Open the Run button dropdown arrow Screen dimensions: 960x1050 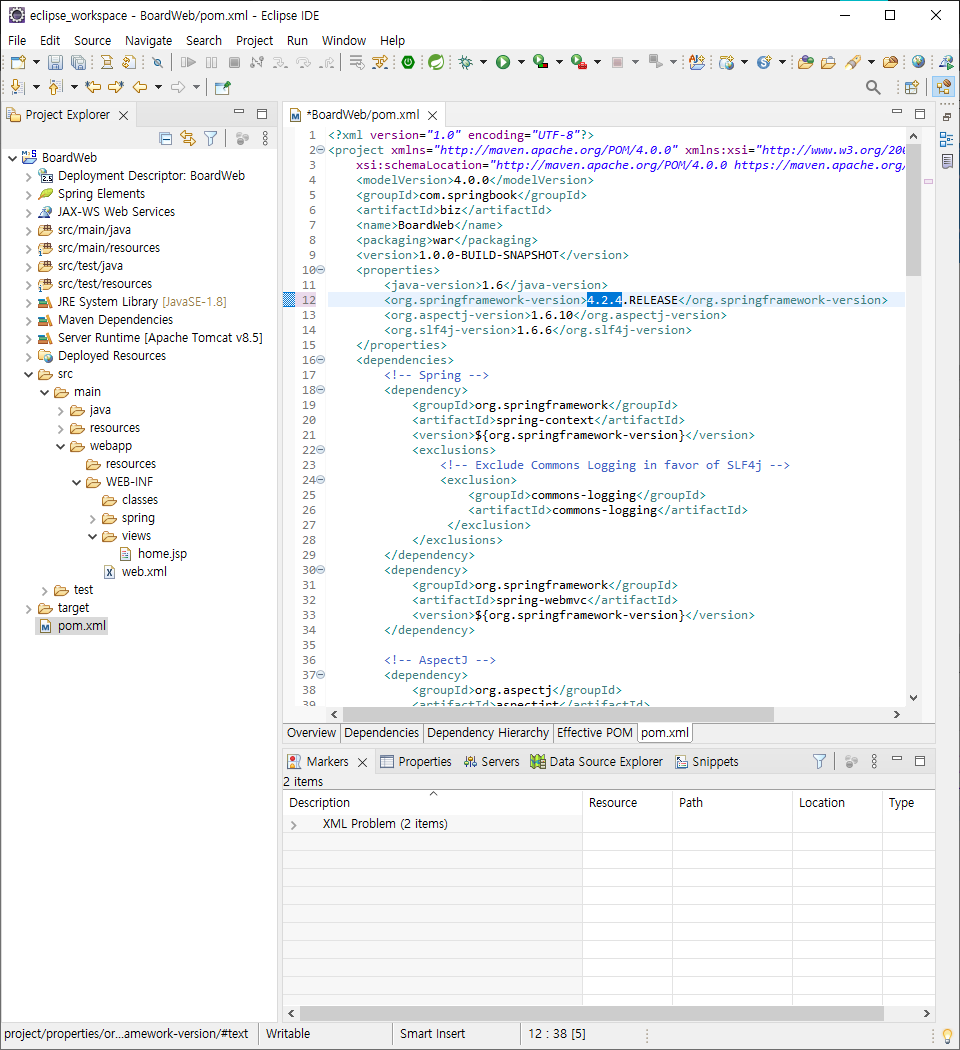click(521, 62)
